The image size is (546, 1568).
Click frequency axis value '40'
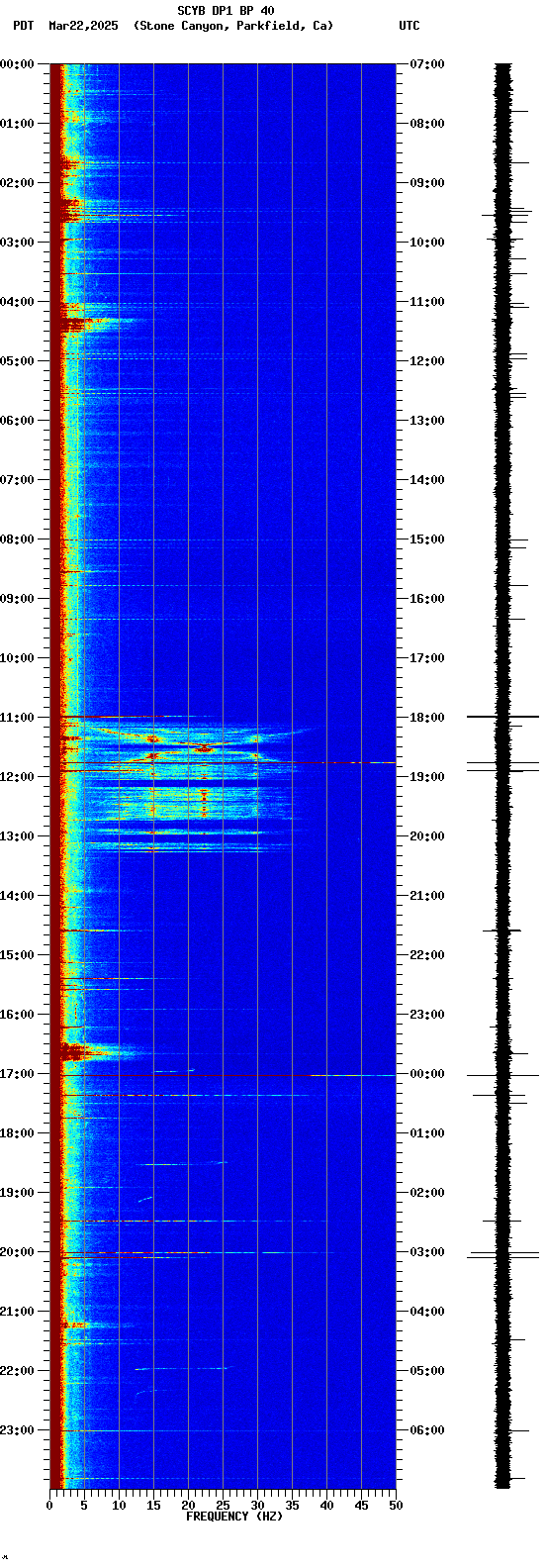point(326,1506)
